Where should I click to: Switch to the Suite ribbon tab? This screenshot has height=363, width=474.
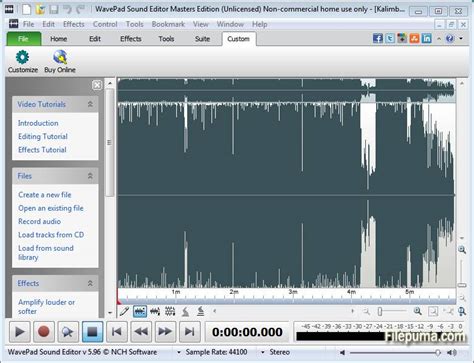tap(202, 39)
